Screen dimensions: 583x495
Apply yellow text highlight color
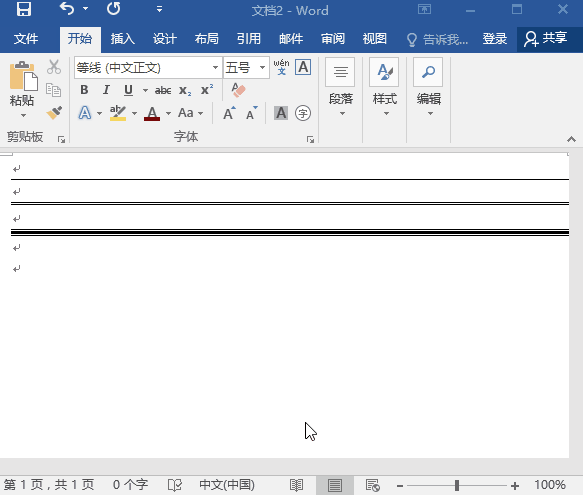(118, 113)
